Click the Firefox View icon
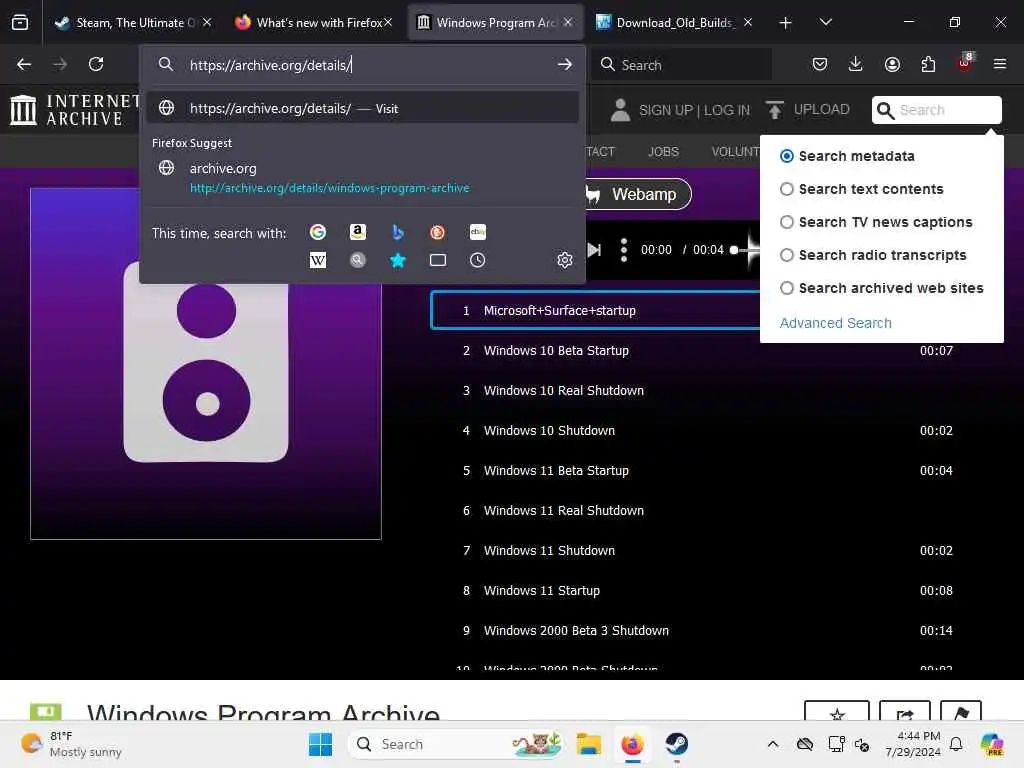 (20, 22)
